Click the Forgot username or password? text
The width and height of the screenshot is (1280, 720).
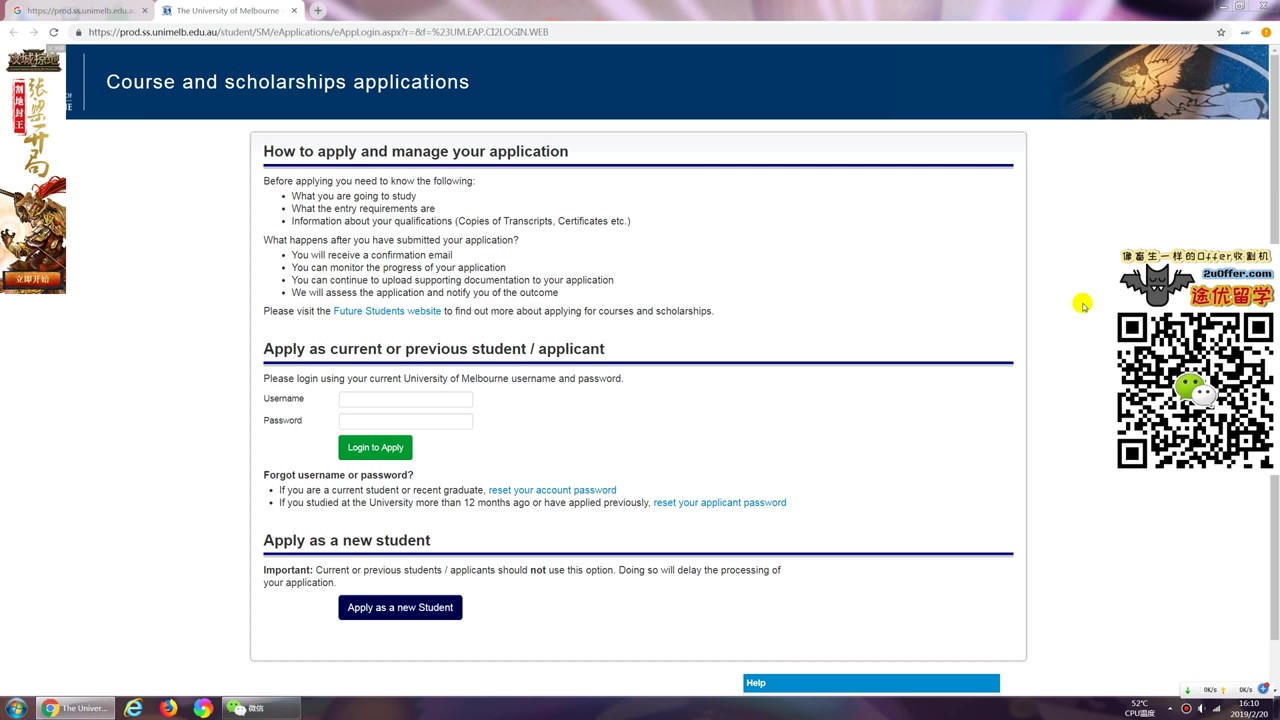[x=338, y=475]
